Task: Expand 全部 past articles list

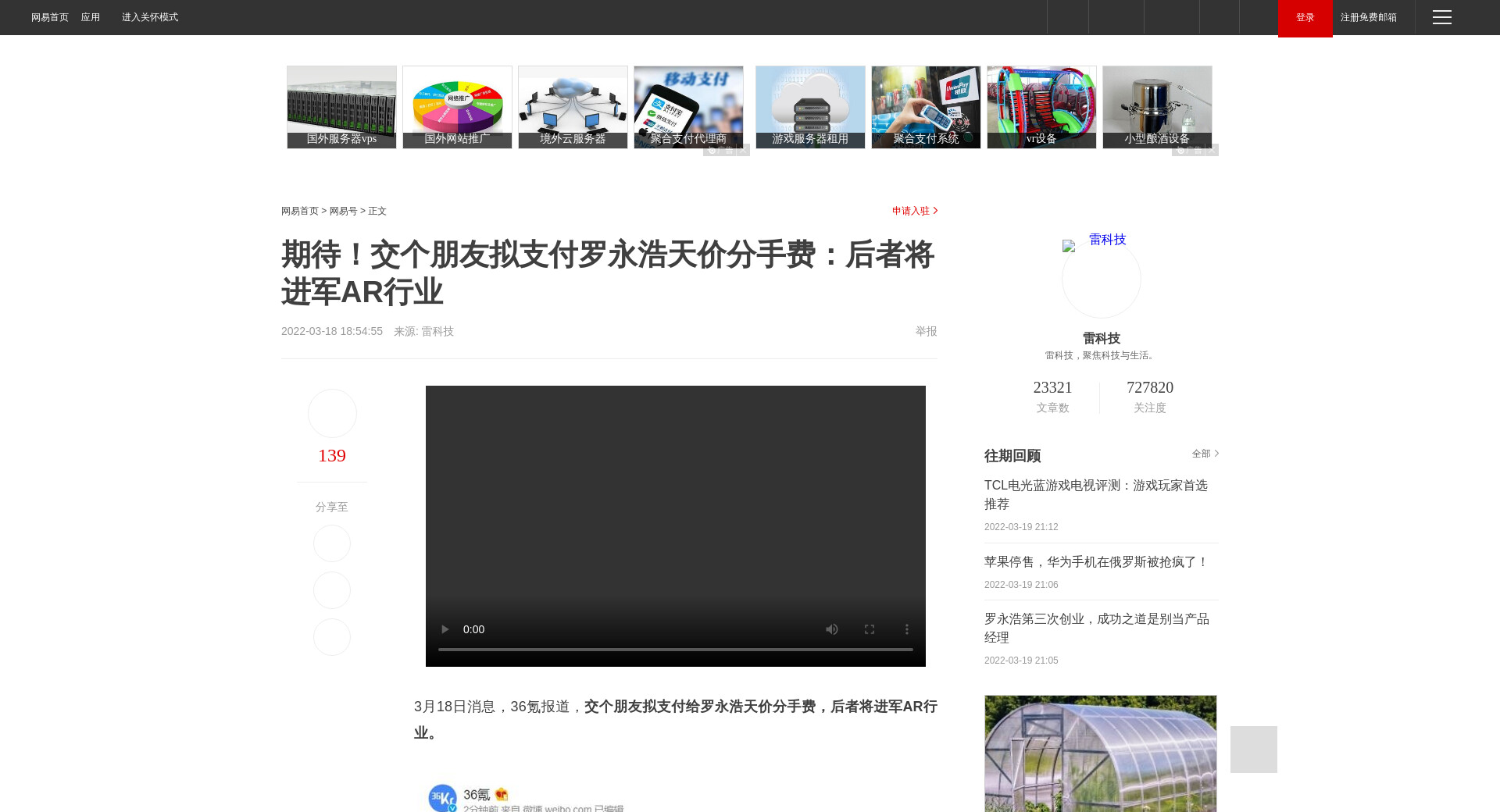Action: pyautogui.click(x=1205, y=454)
